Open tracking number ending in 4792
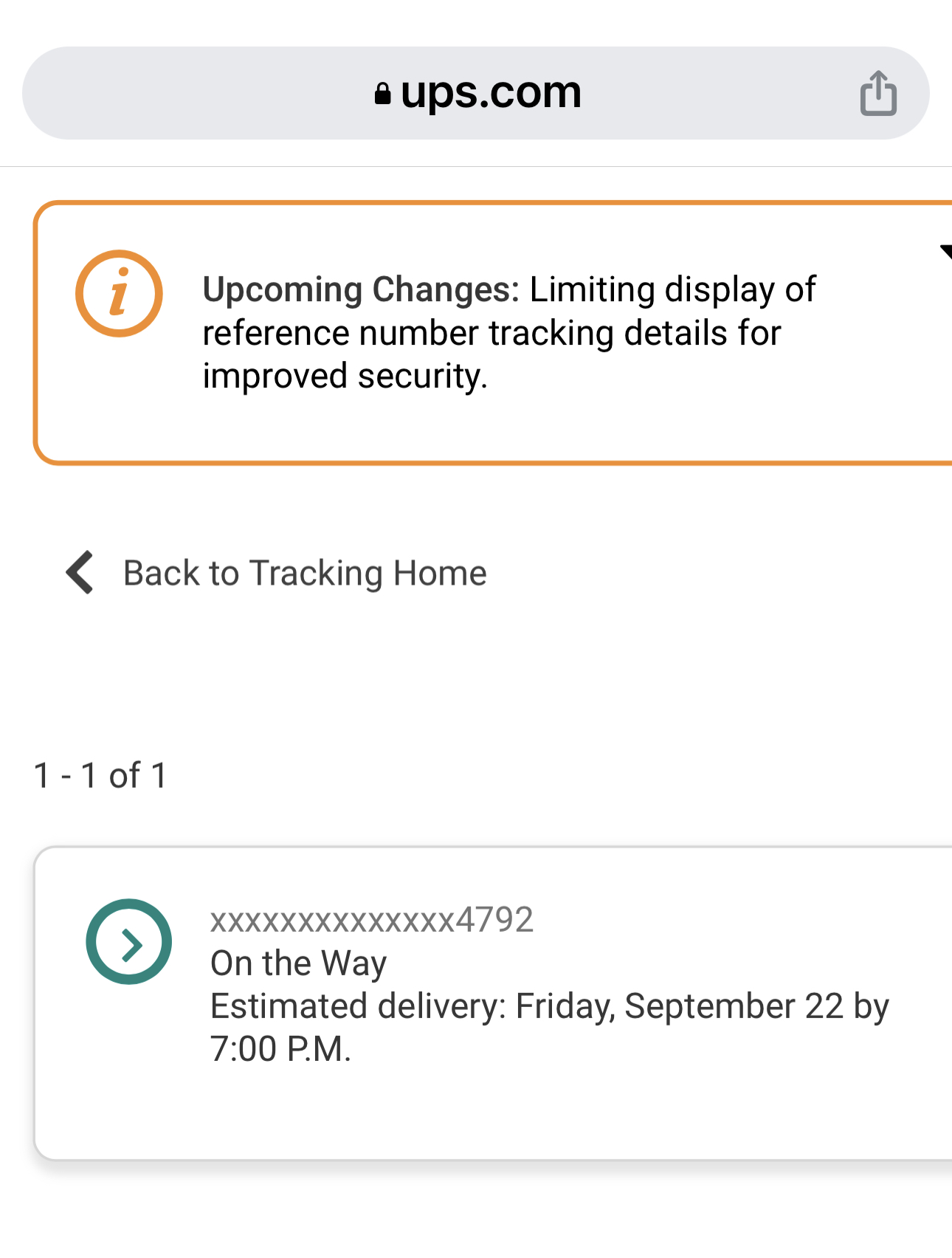952x1258 pixels. coord(371,920)
